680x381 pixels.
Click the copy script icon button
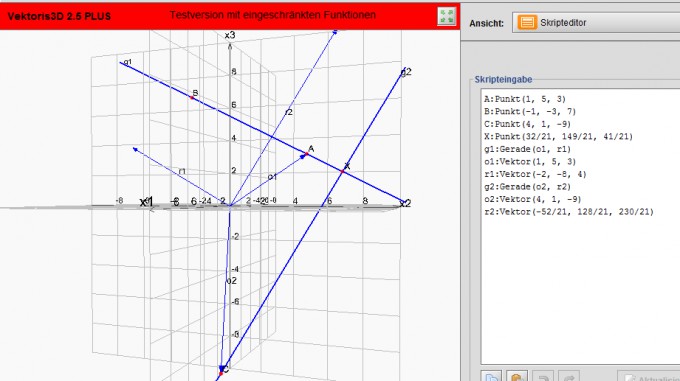click(x=491, y=377)
